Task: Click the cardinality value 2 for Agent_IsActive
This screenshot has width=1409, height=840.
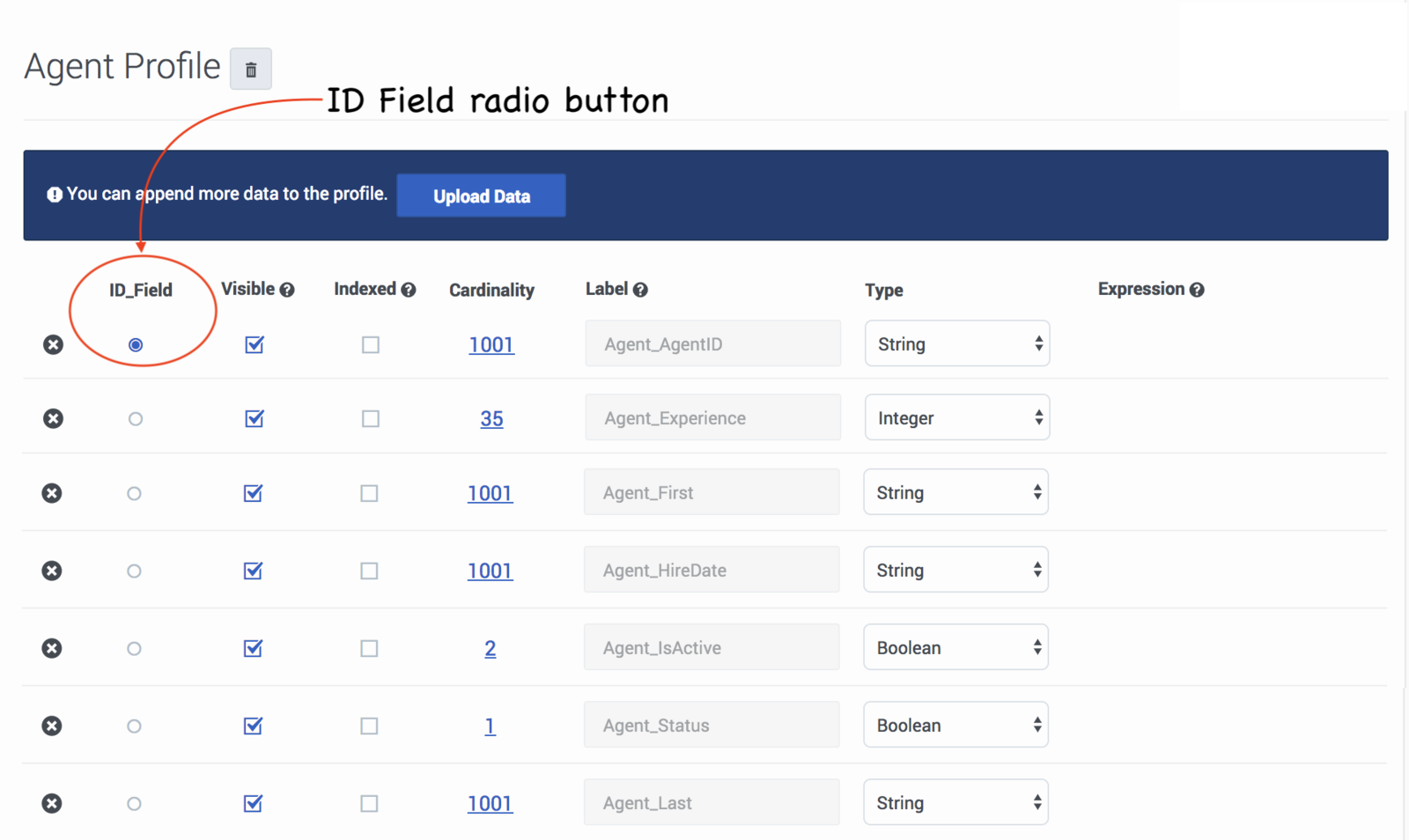Action: click(490, 649)
